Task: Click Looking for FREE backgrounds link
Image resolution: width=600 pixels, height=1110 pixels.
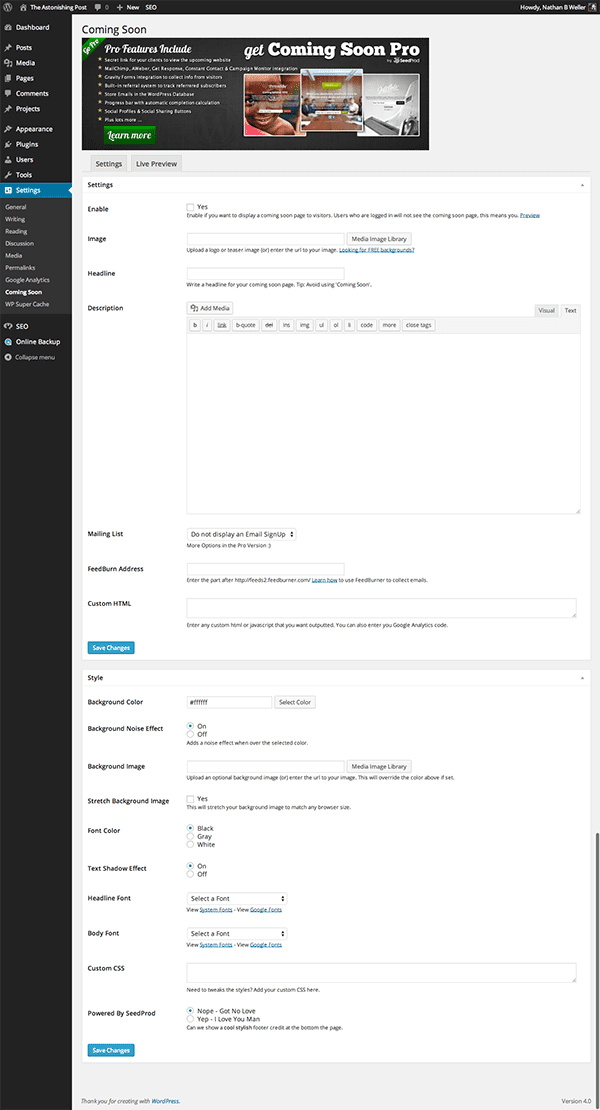Action: (376, 251)
